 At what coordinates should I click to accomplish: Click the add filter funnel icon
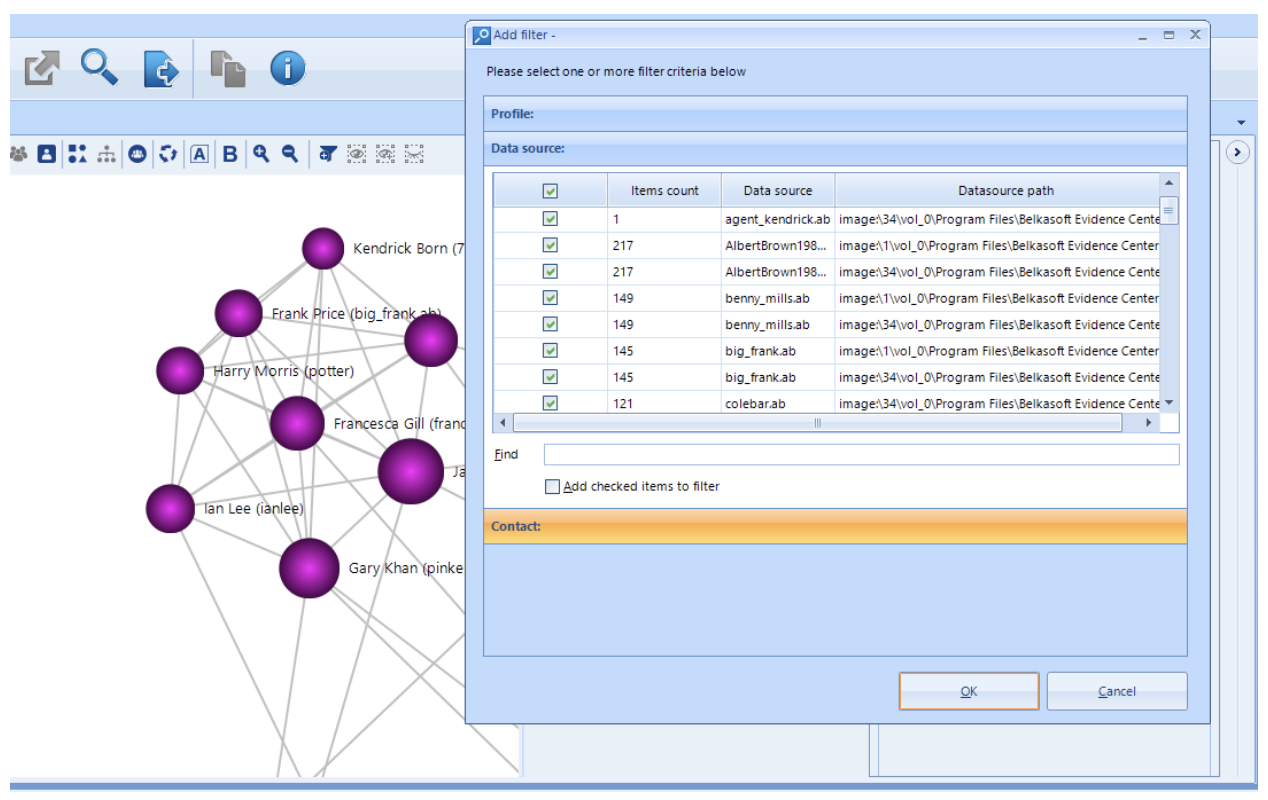[x=327, y=154]
